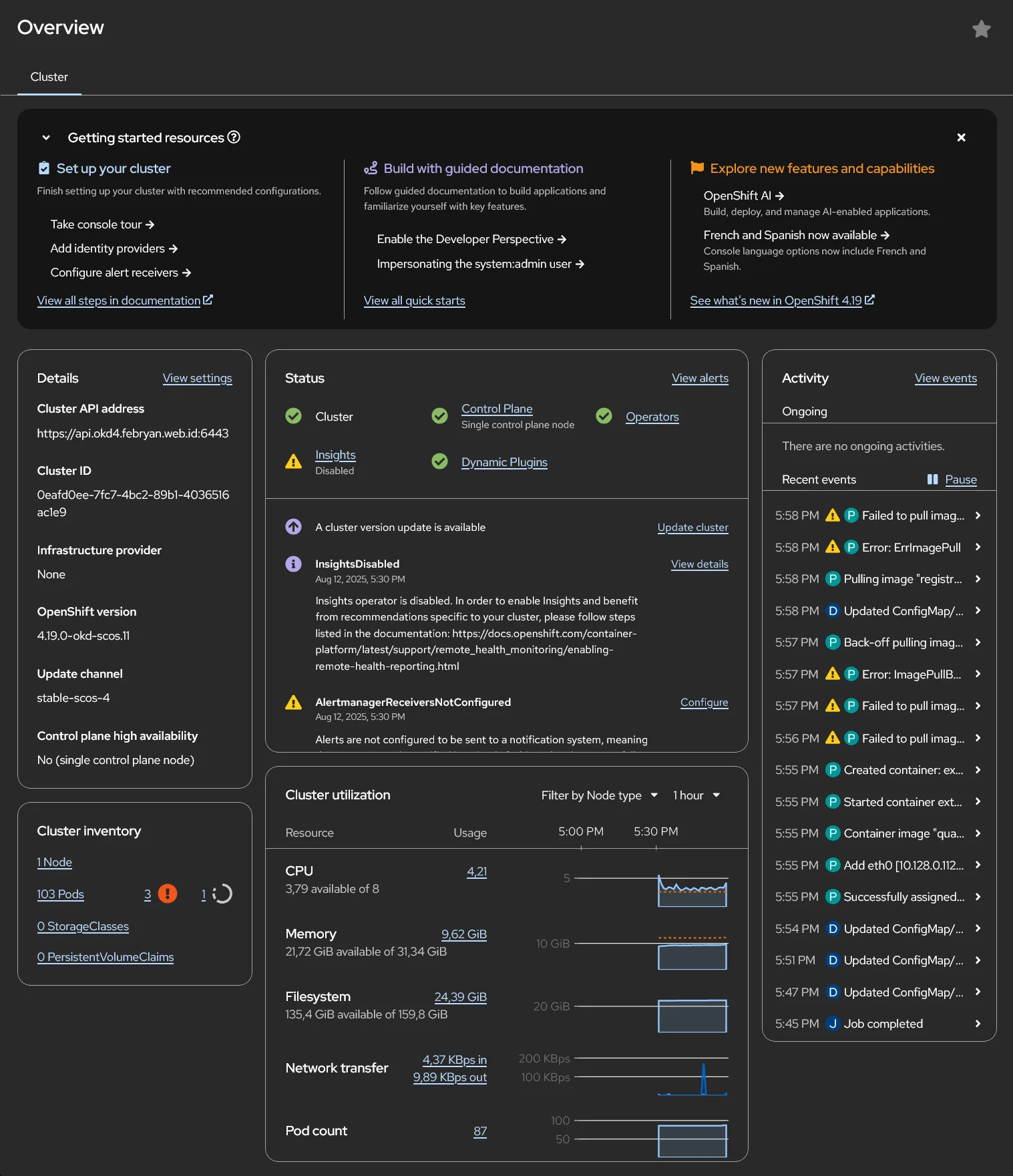The height and width of the screenshot is (1176, 1013).
Task: Select the Cluster tab
Action: point(49,77)
